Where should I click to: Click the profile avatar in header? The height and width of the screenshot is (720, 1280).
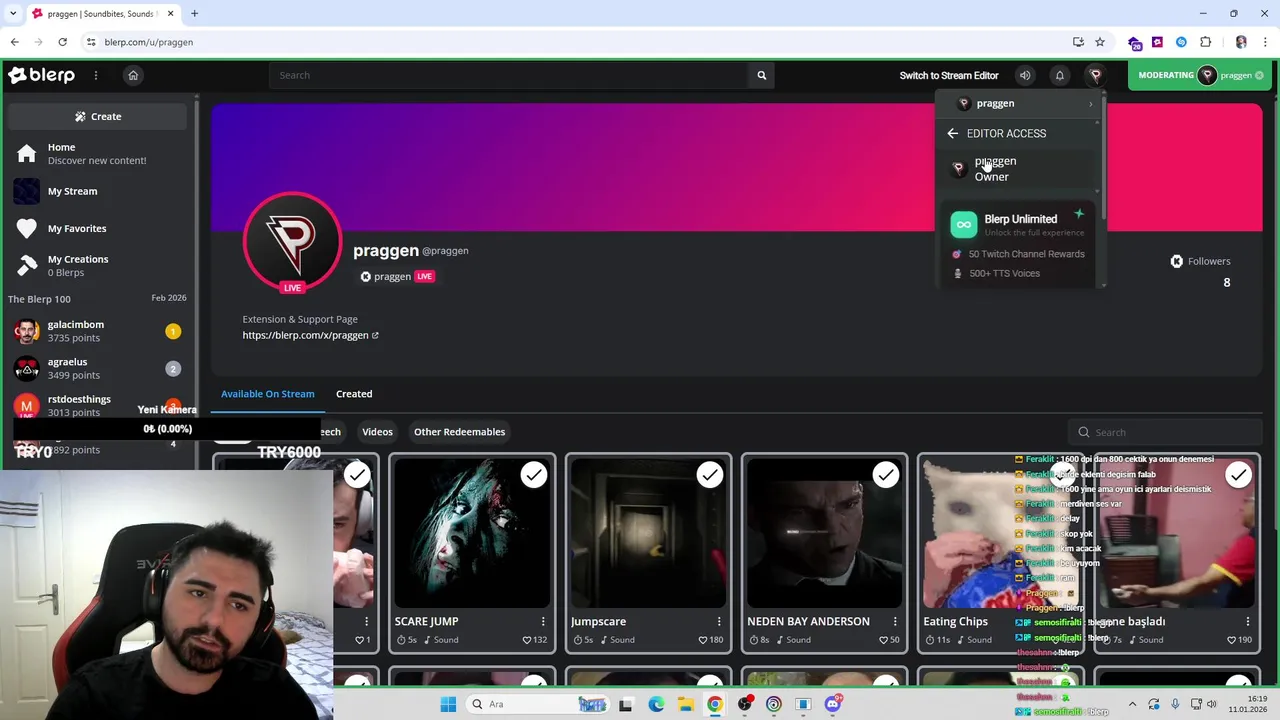pos(1096,75)
